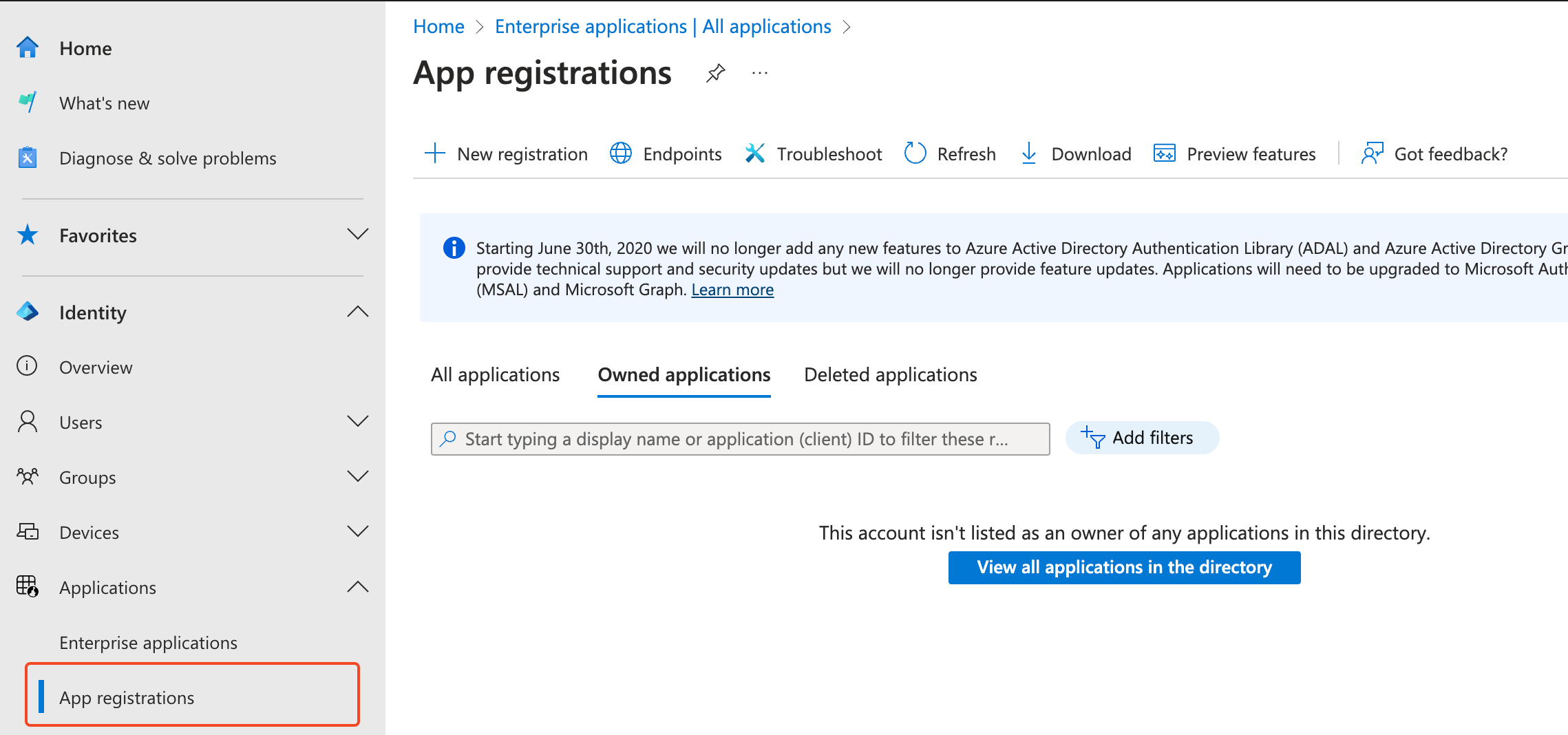Switch to Deleted applications tab
The height and width of the screenshot is (735, 1568).
[x=890, y=374]
